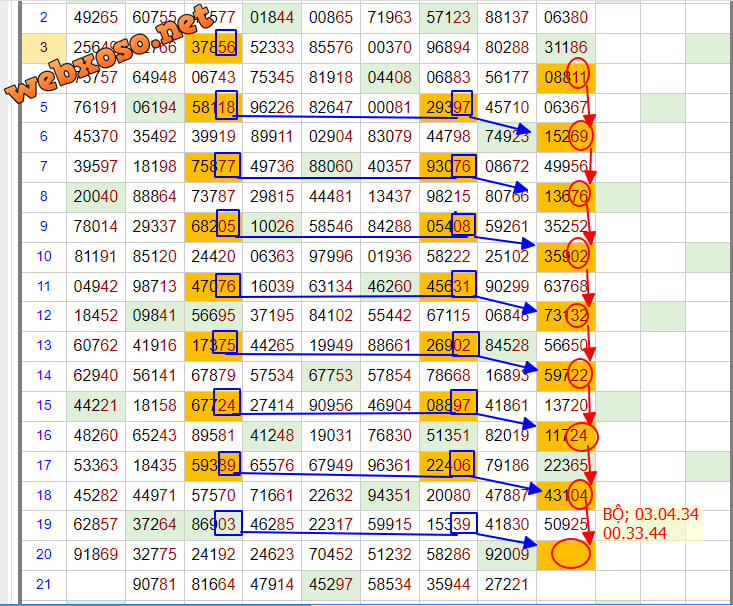Select cell containing 10026
The image size is (733, 606).
tap(272, 226)
